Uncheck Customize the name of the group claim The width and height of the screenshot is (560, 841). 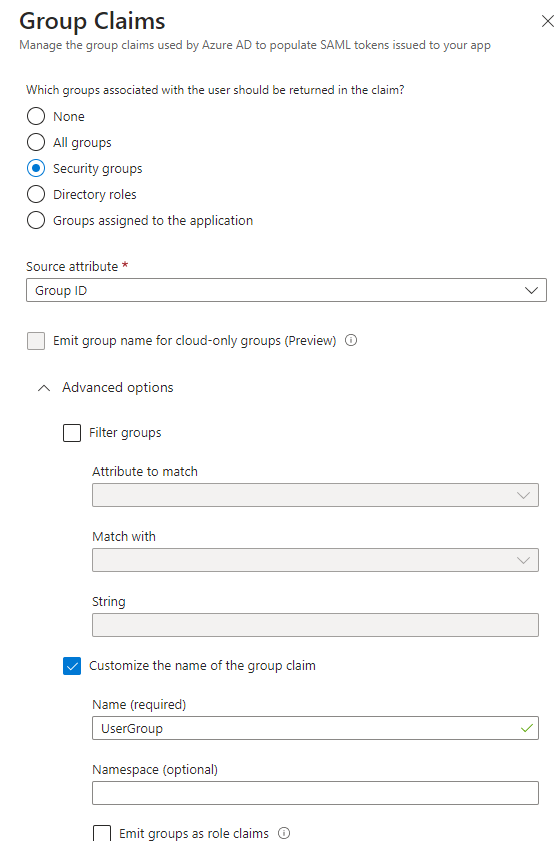point(72,666)
